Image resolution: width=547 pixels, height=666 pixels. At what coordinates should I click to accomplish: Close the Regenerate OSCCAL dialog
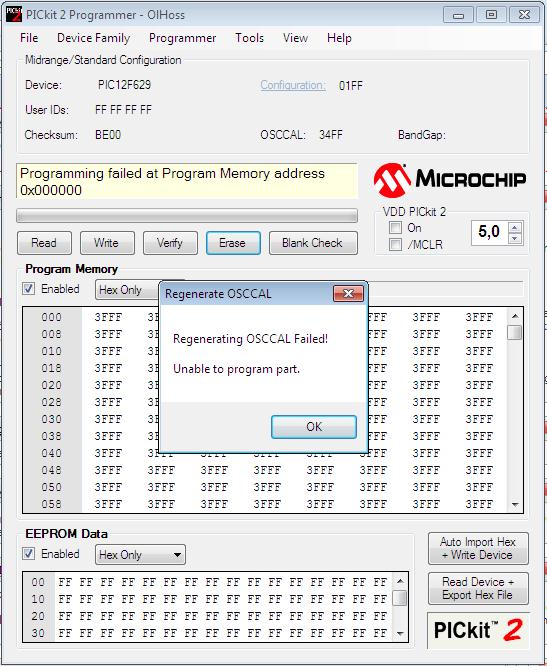point(348,293)
